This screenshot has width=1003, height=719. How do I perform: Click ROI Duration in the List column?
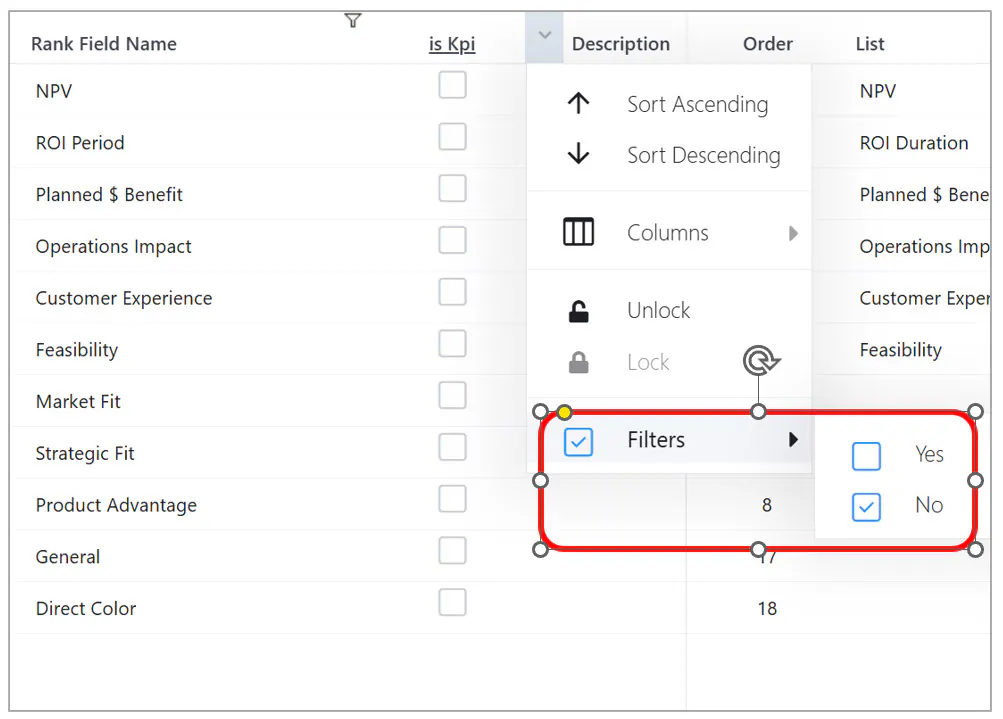point(914,143)
